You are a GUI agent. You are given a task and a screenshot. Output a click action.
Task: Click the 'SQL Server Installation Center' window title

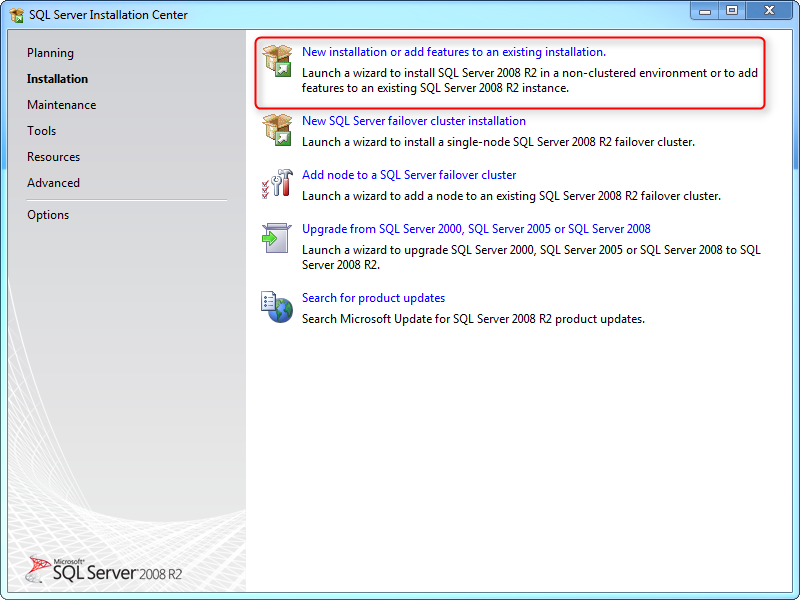(108, 15)
